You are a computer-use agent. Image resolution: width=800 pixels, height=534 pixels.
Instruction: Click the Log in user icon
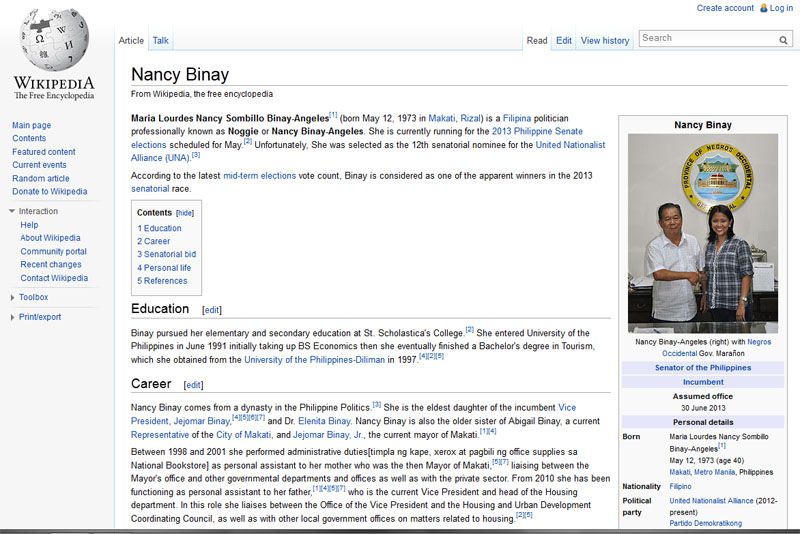(x=764, y=8)
